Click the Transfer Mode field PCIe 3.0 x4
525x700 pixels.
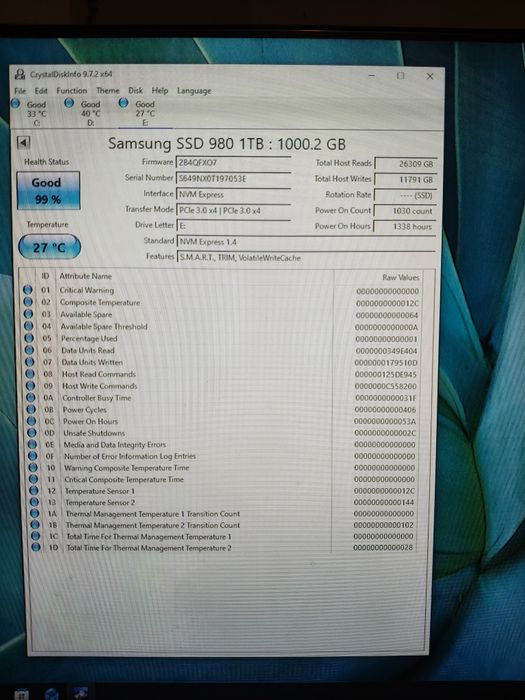pos(234,210)
